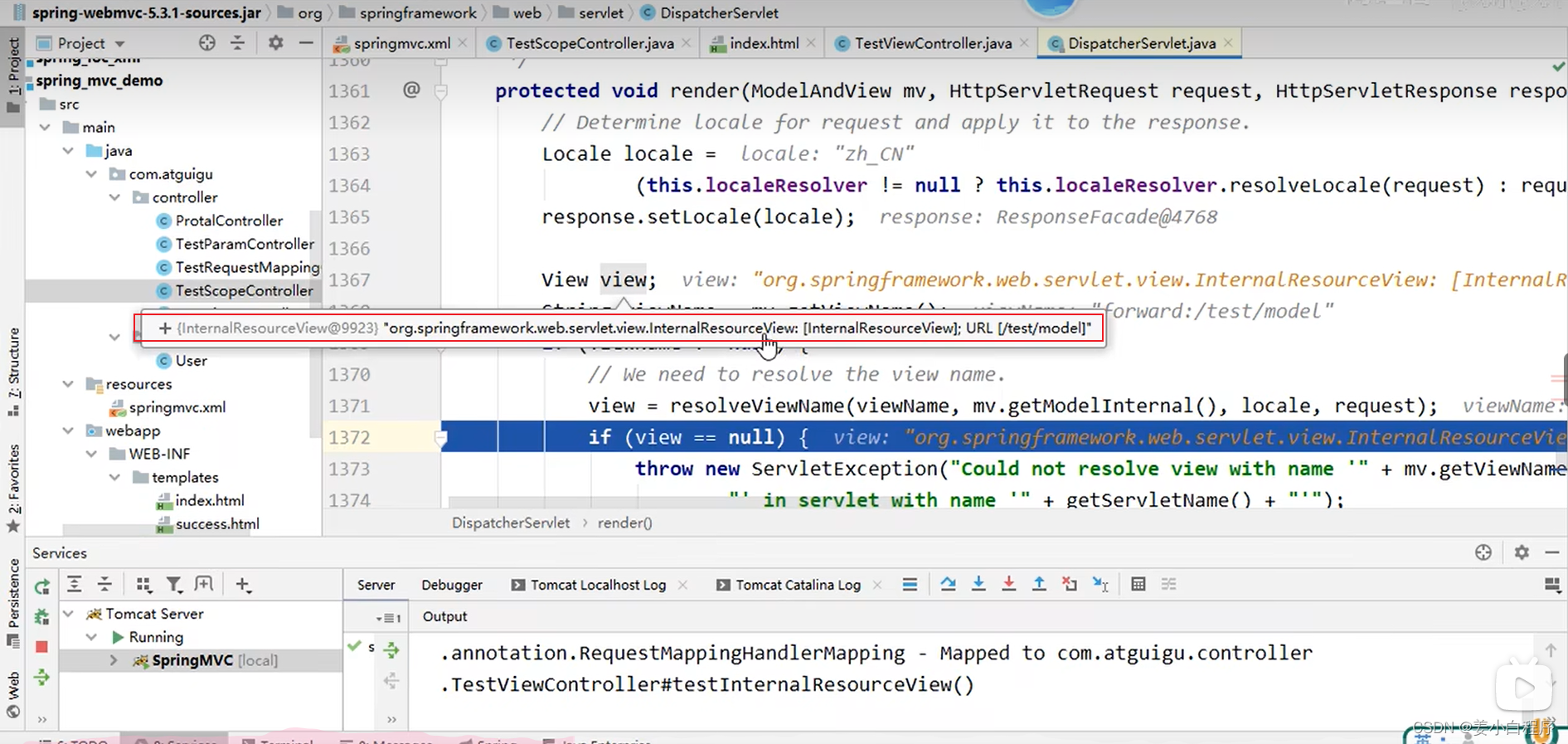Stop the running Tomcat server (red square)
The image size is (1568, 744).
tap(41, 646)
